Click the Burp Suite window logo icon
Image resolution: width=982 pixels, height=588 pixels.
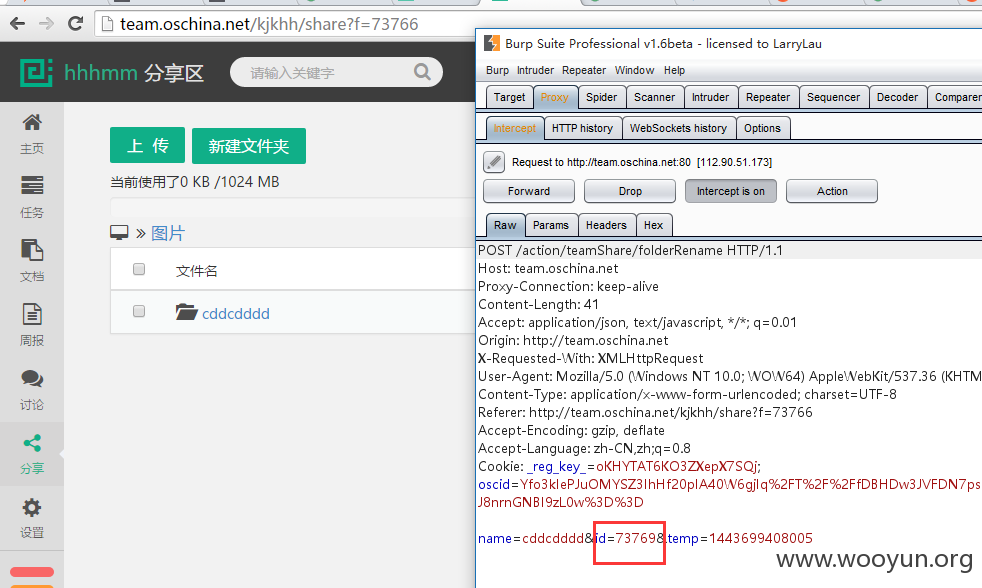click(x=492, y=43)
